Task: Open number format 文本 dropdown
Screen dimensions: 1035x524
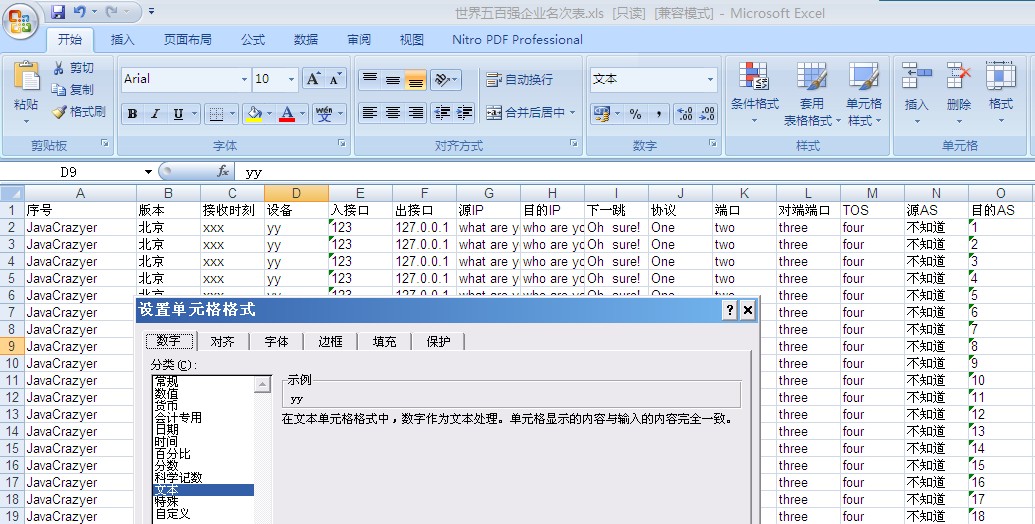Action: (710, 79)
